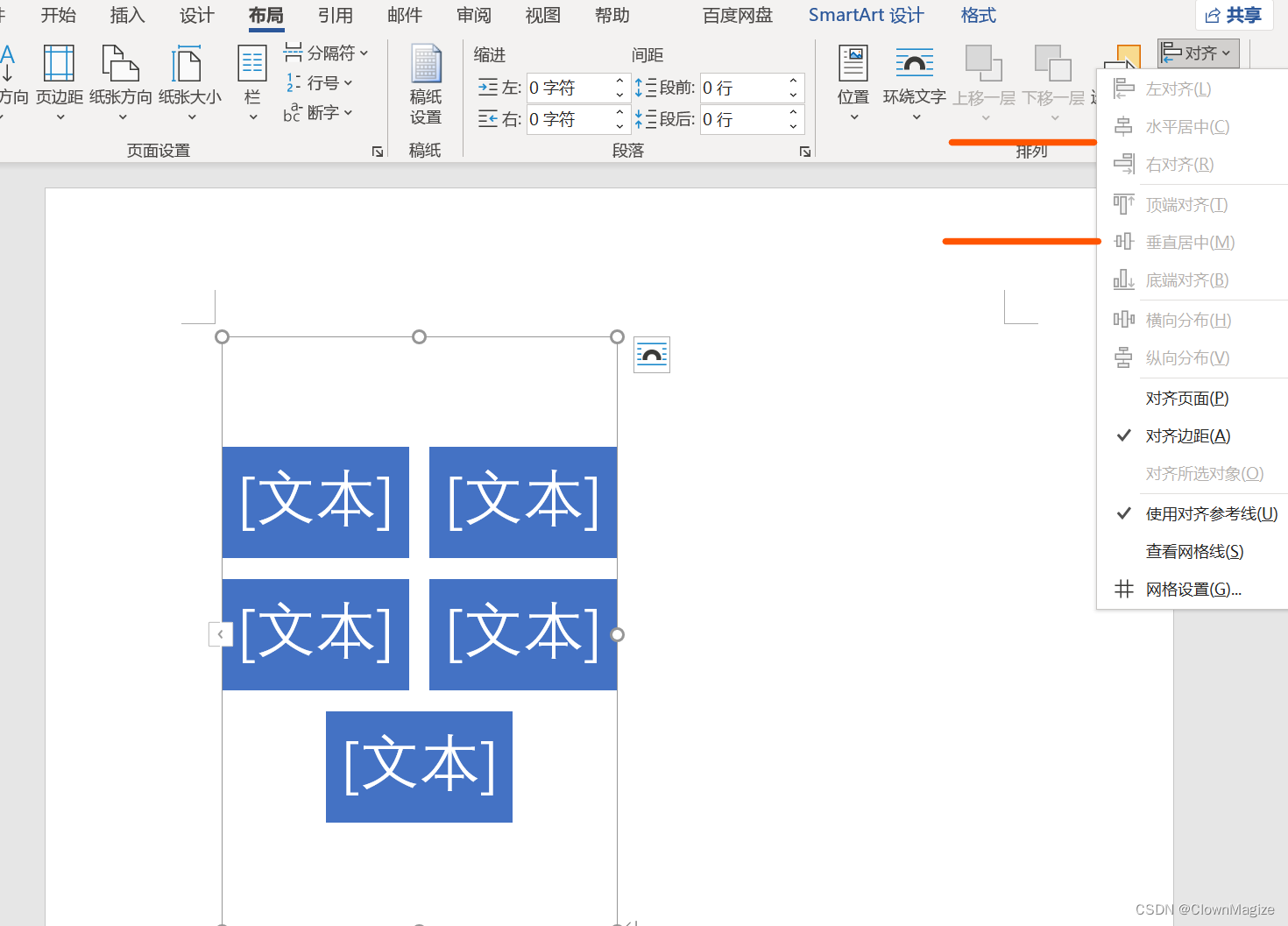
Task: Switch to the 审阅 tab
Action: [x=474, y=15]
